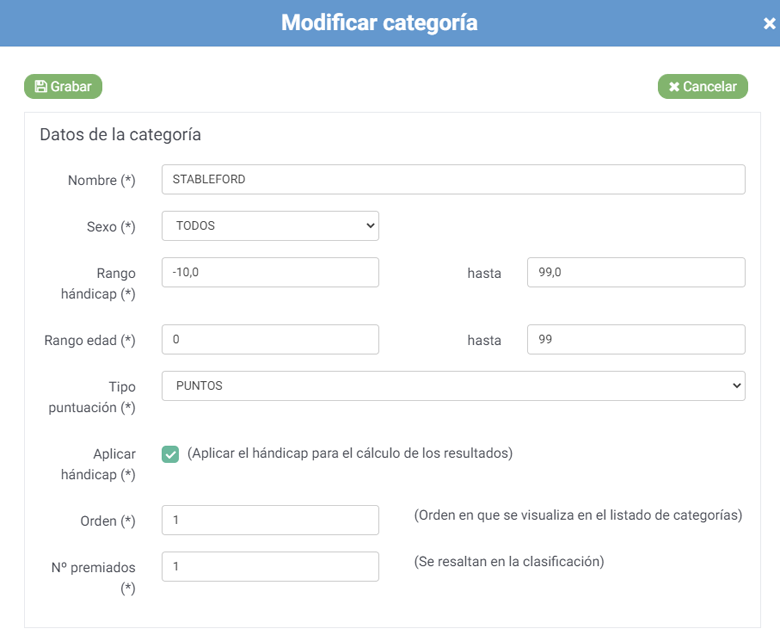Click the Tipo puntuación label
Screen dimensions: 780x641
point(92,397)
